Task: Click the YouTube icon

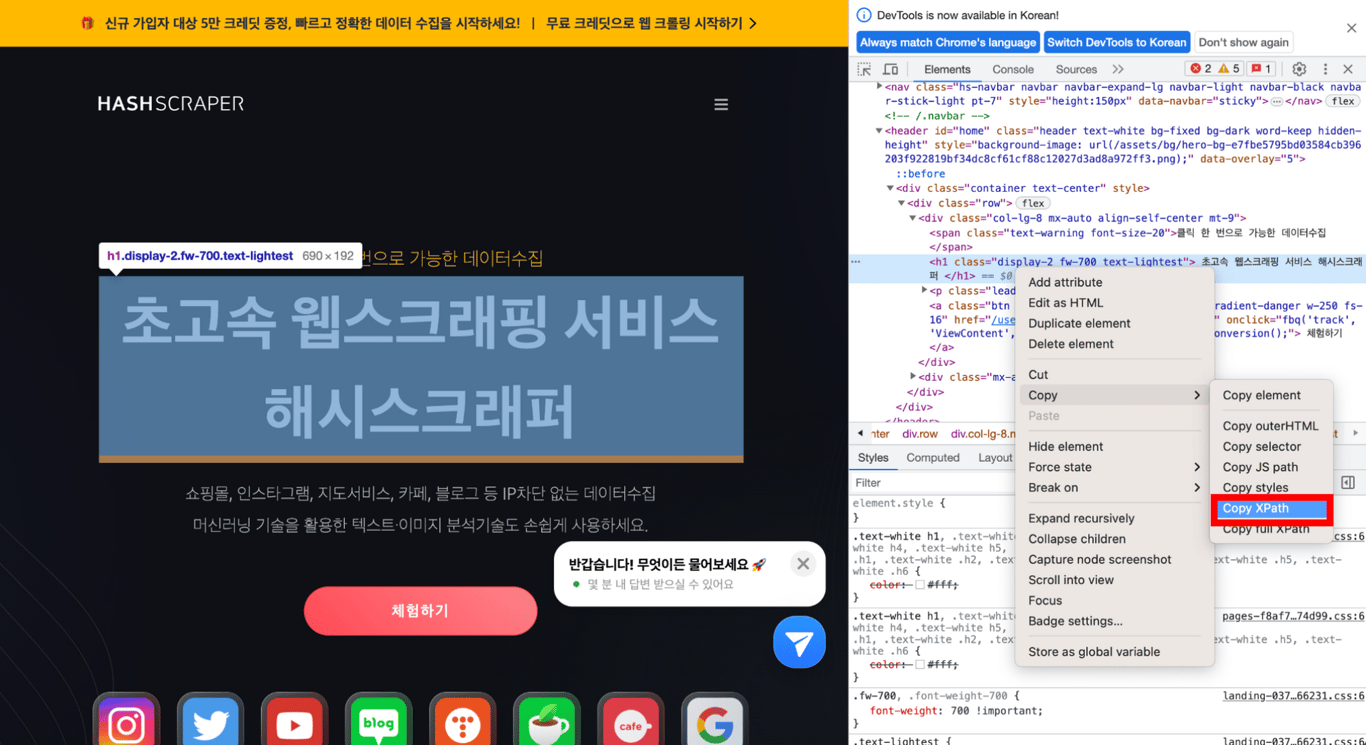Action: [294, 720]
